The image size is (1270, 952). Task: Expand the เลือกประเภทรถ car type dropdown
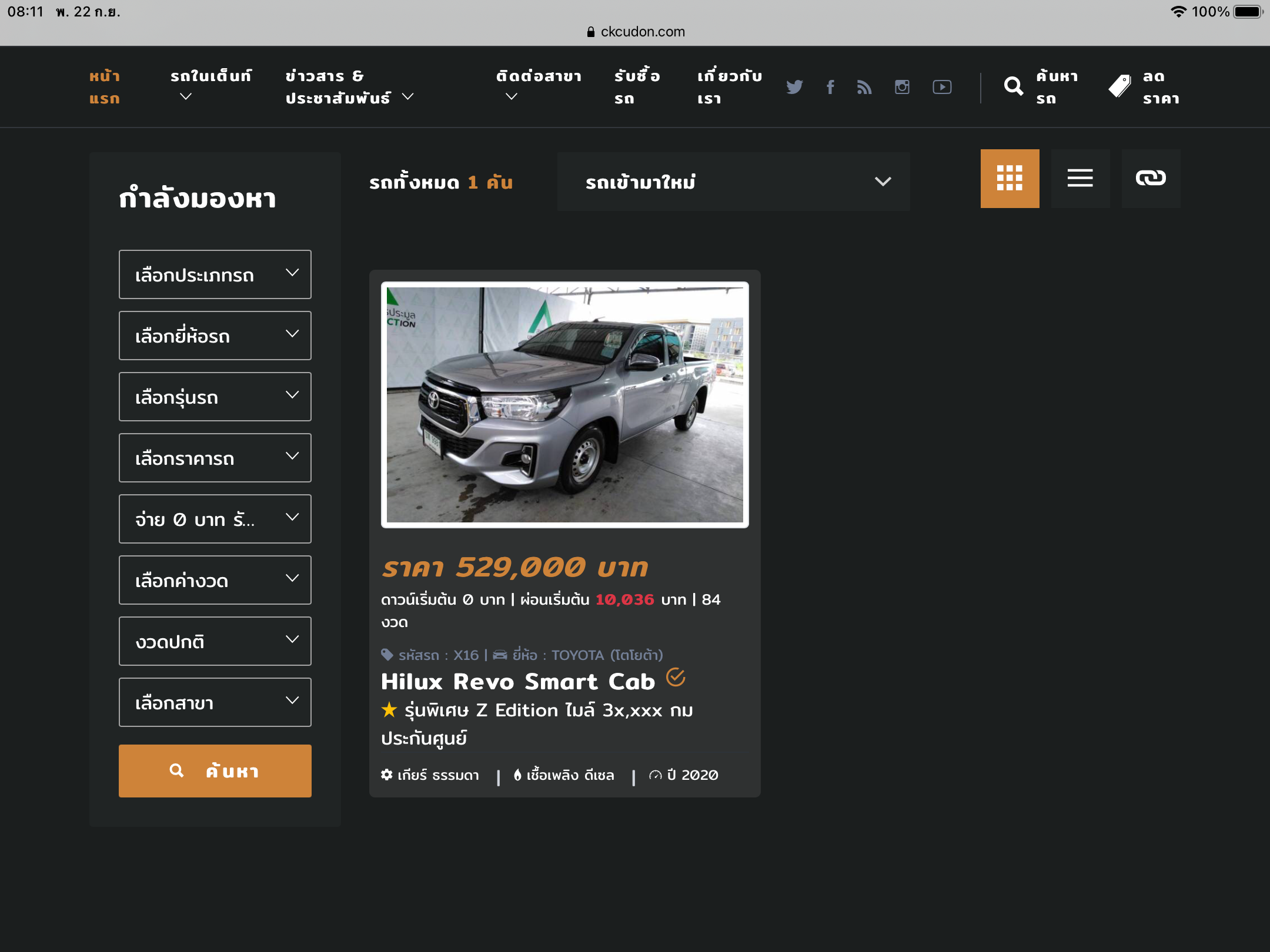[x=215, y=274]
